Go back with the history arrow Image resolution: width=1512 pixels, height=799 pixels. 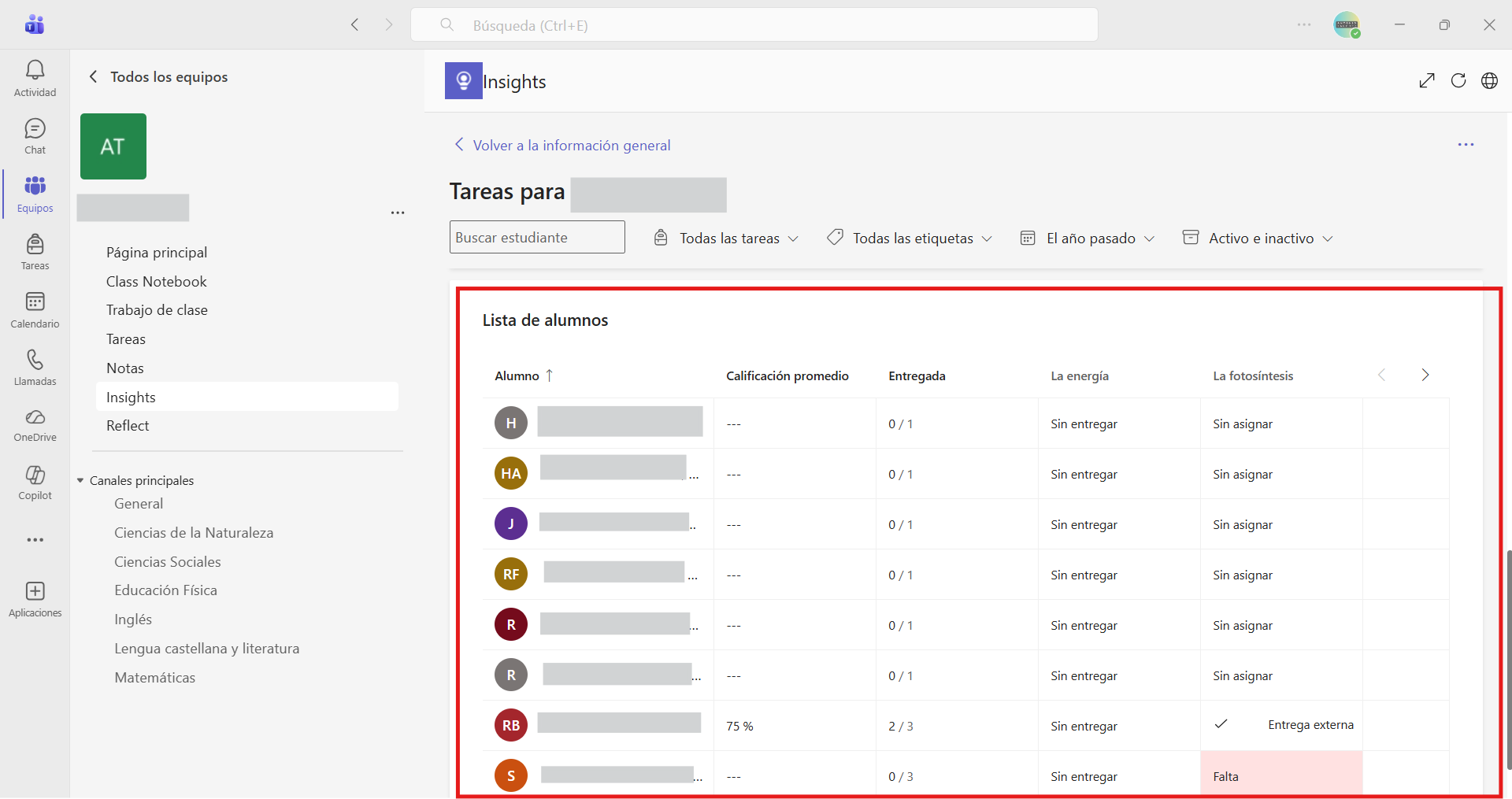(355, 24)
